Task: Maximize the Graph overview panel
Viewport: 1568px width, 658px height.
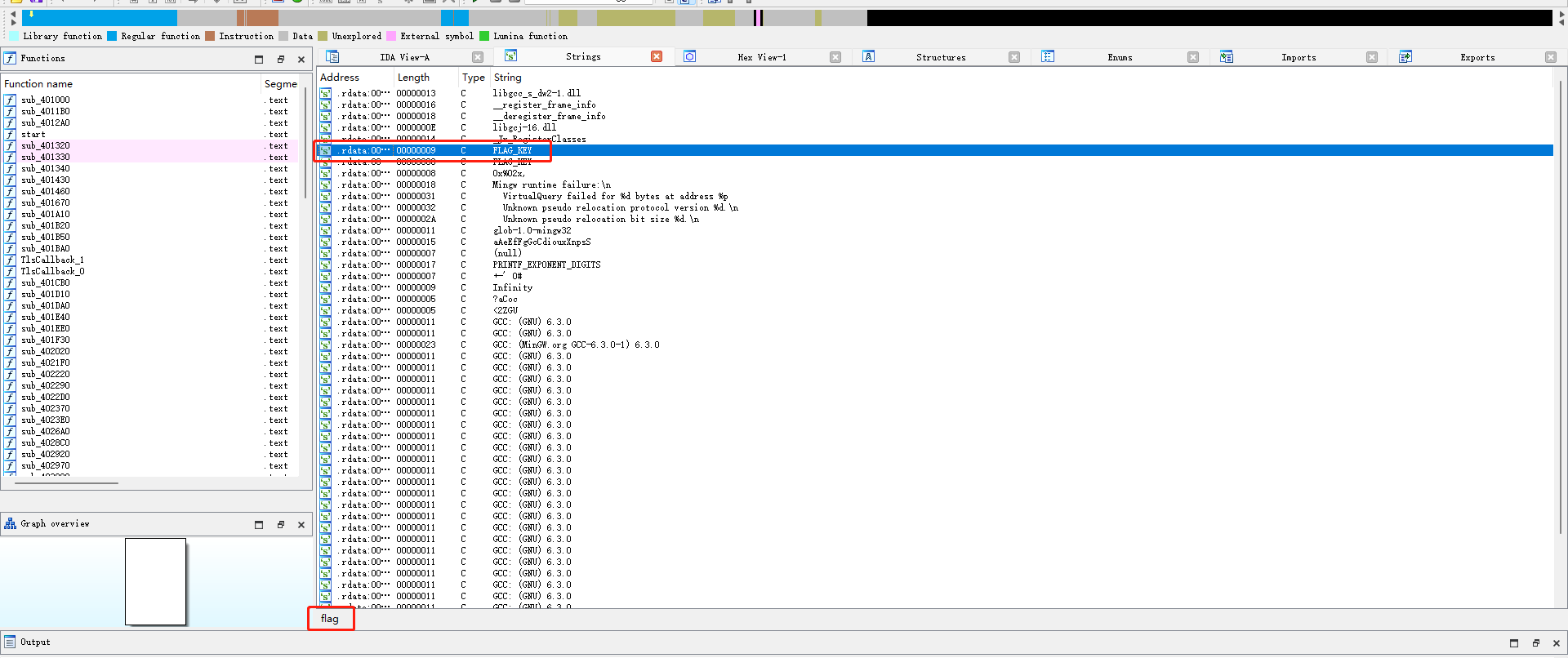Action: tap(259, 524)
